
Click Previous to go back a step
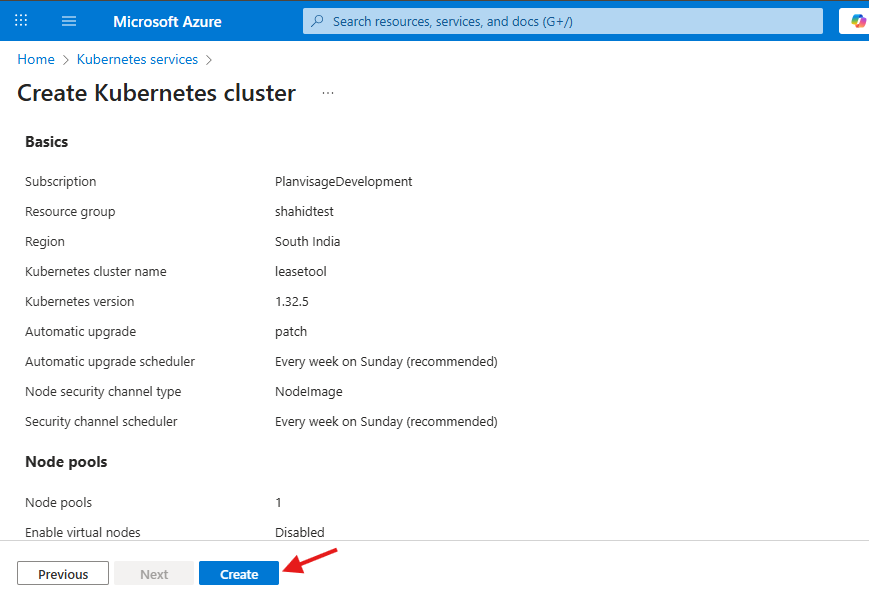62,573
